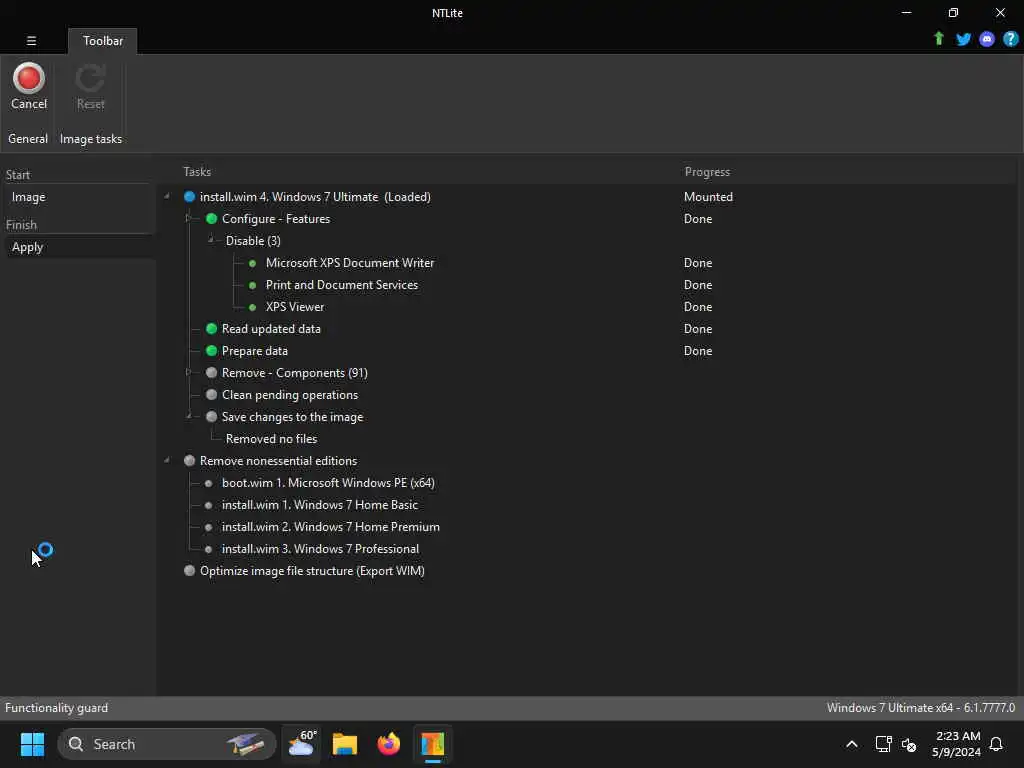This screenshot has width=1024, height=768.
Task: Select Clean pending operations text
Action: 289,395
